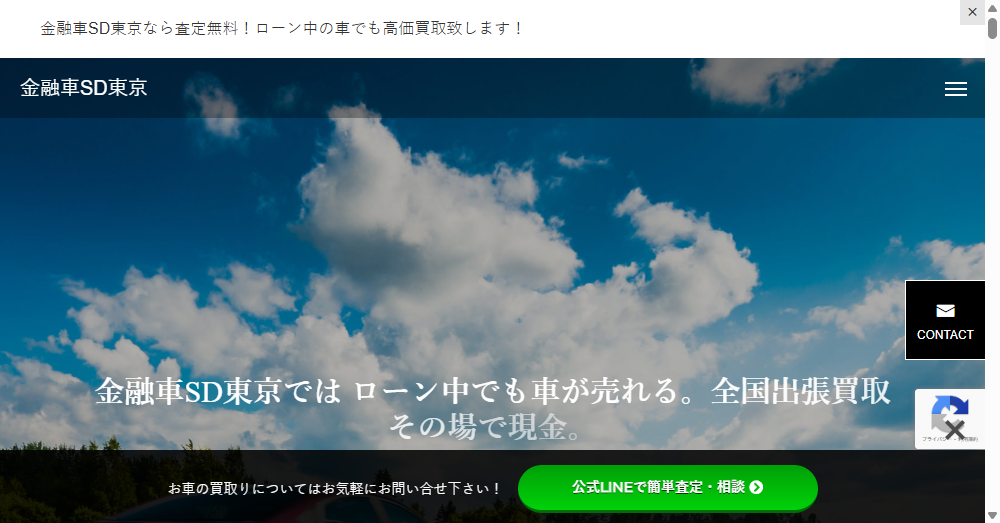The image size is (1000, 523).
Task: Dismiss the bottom bar with the X icon
Action: pyautogui.click(x=955, y=431)
